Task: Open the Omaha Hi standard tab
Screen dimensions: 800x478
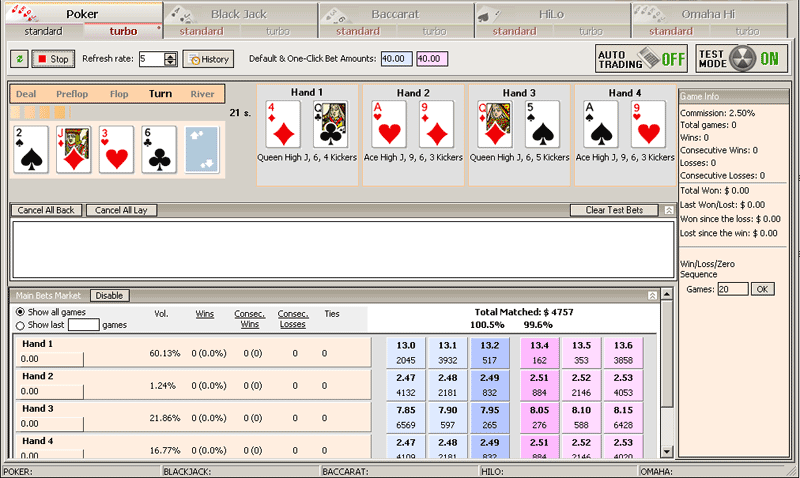Action: pyautogui.click(x=671, y=32)
